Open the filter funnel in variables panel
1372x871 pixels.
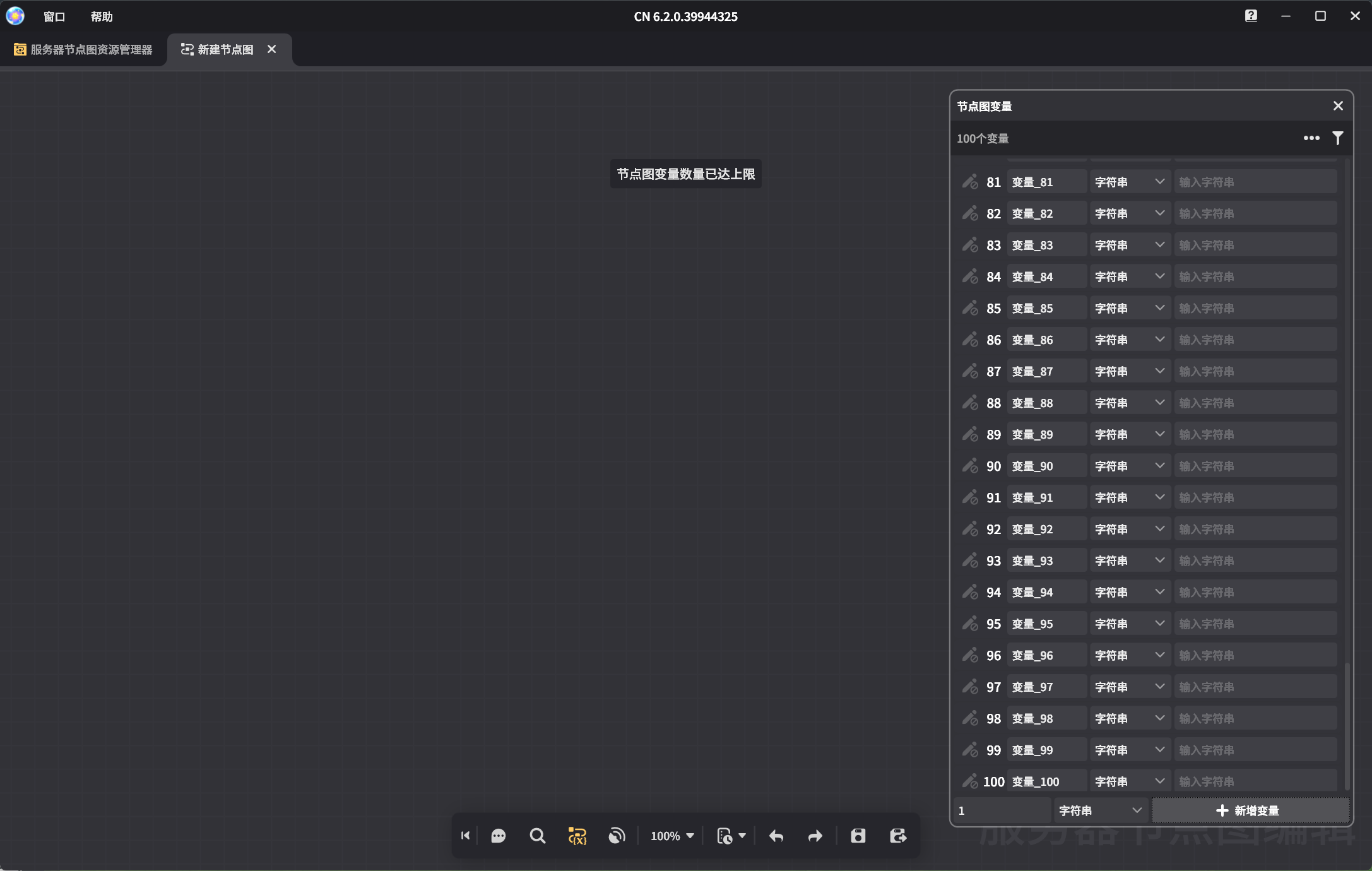(1337, 138)
